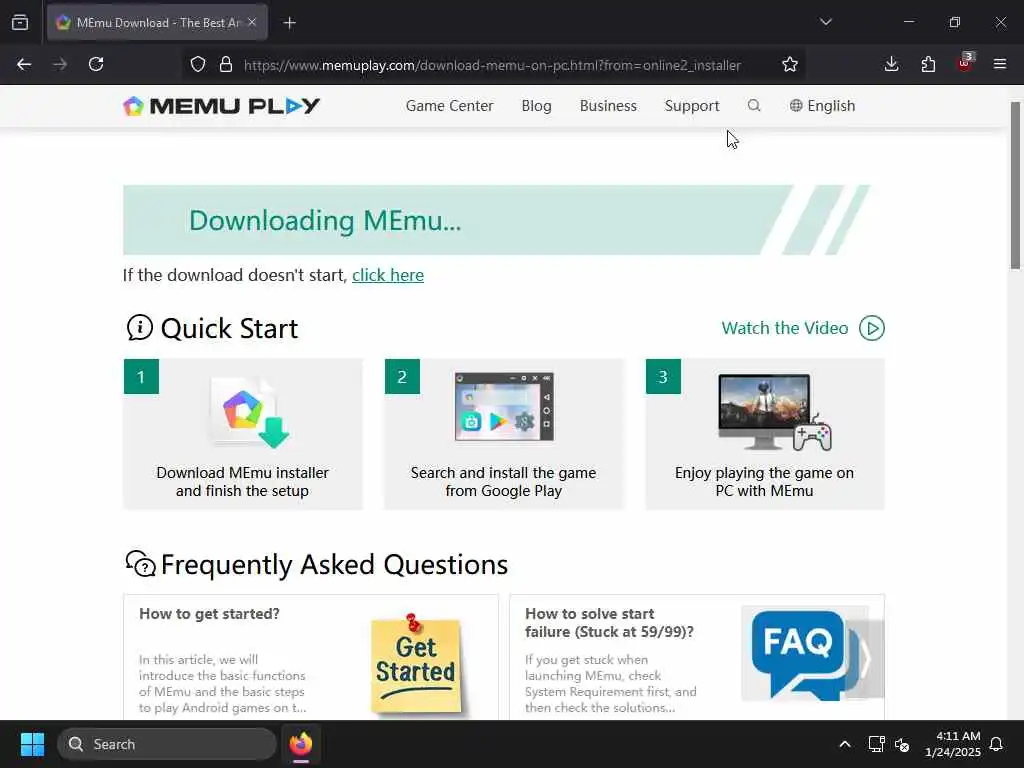Open the Firefox View icon at tab bar left
The width and height of the screenshot is (1024, 768).
[x=20, y=22]
